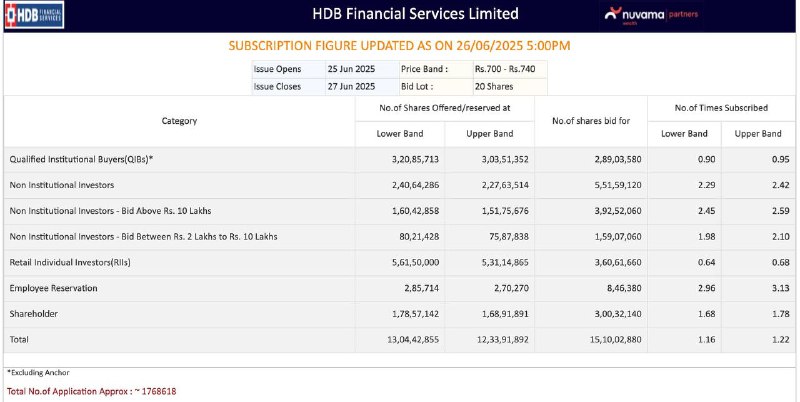The image size is (800, 402).
Task: Select RII subscription value '0.64'
Action: [x=707, y=263]
